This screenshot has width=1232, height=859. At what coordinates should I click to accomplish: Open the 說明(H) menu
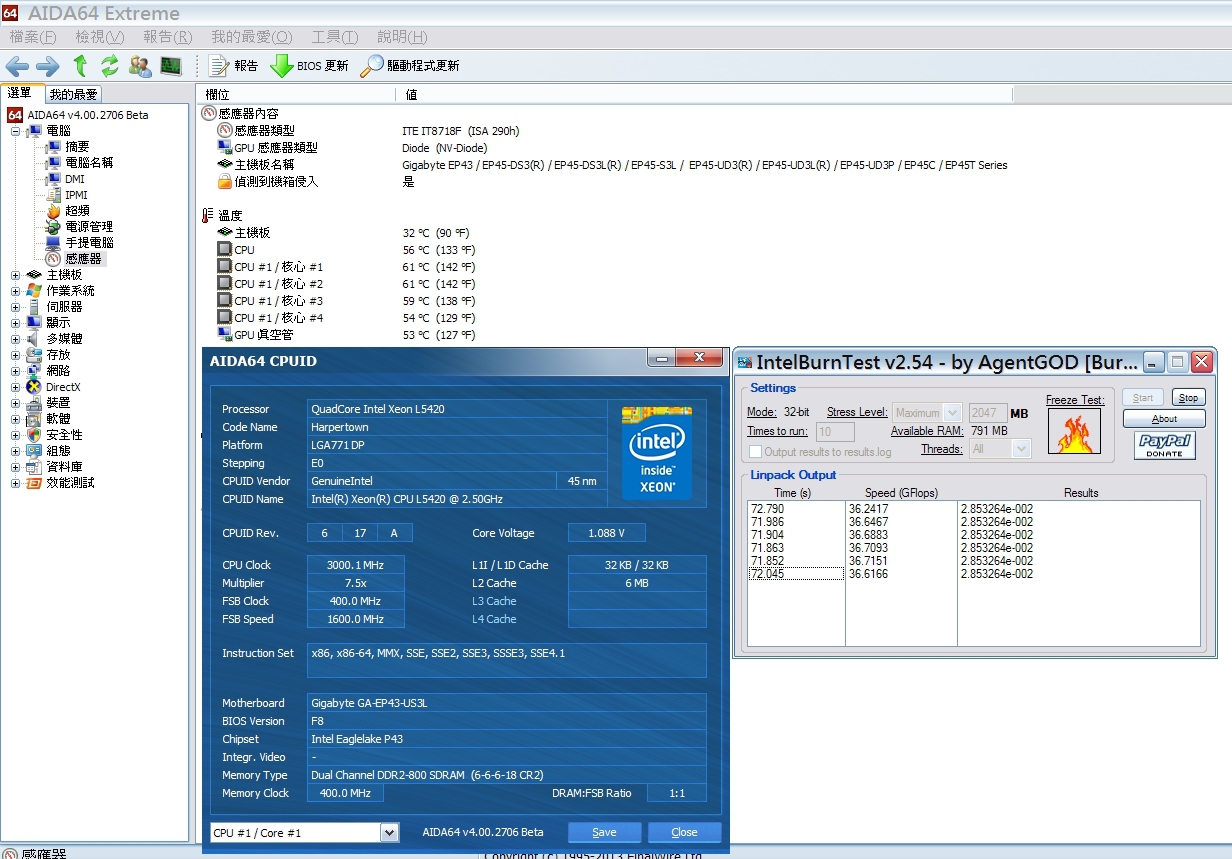[x=402, y=37]
